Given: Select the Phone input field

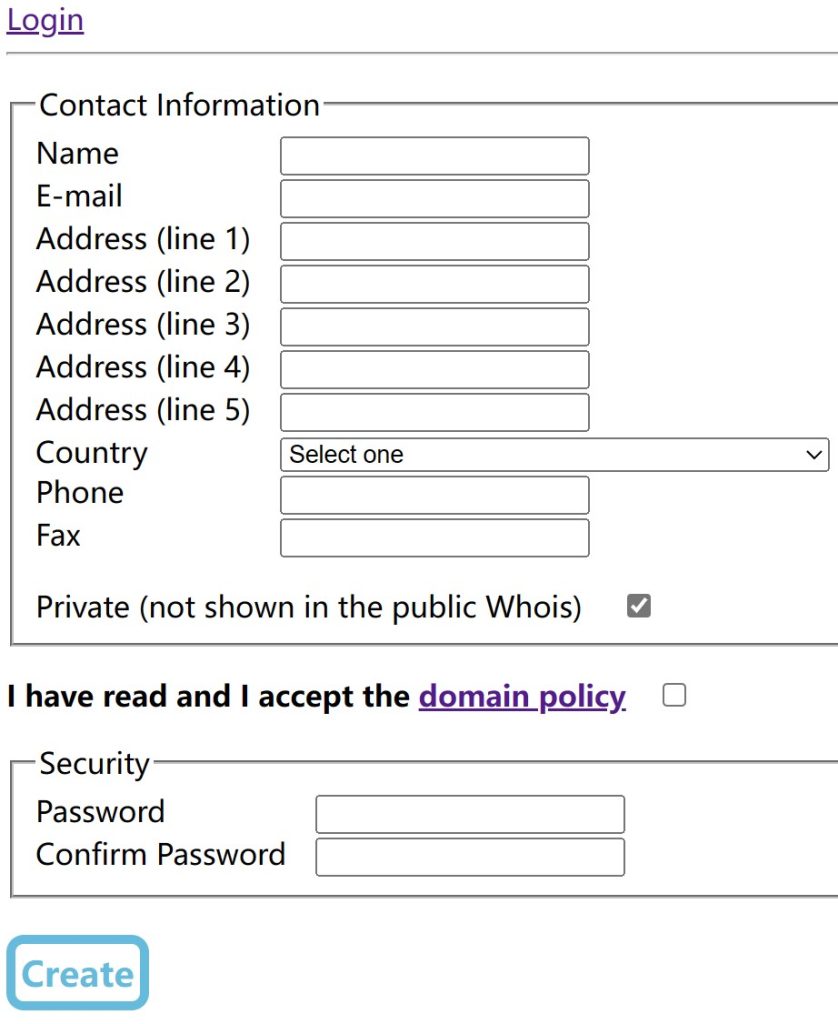Looking at the screenshot, I should coord(434,495).
